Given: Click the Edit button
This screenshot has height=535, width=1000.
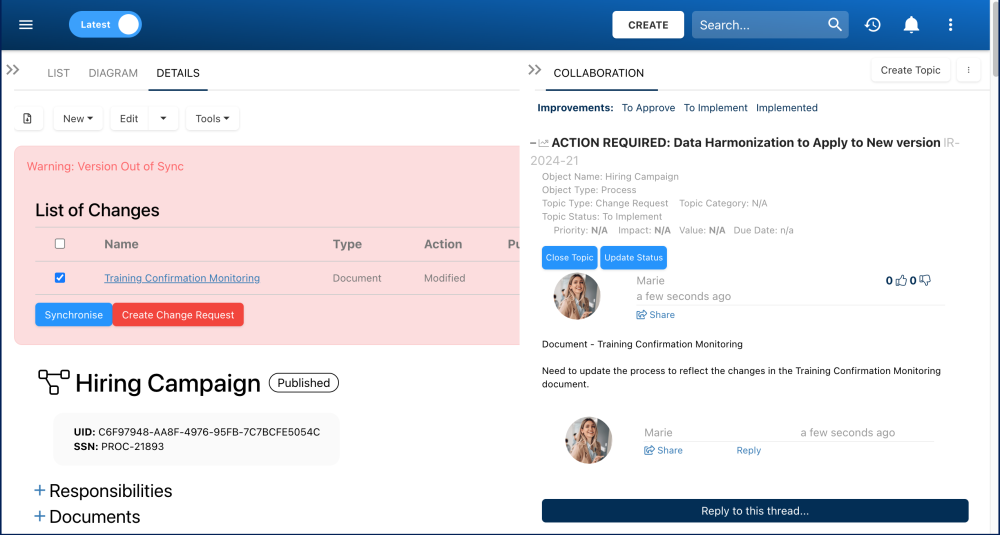Looking at the screenshot, I should click(x=129, y=119).
